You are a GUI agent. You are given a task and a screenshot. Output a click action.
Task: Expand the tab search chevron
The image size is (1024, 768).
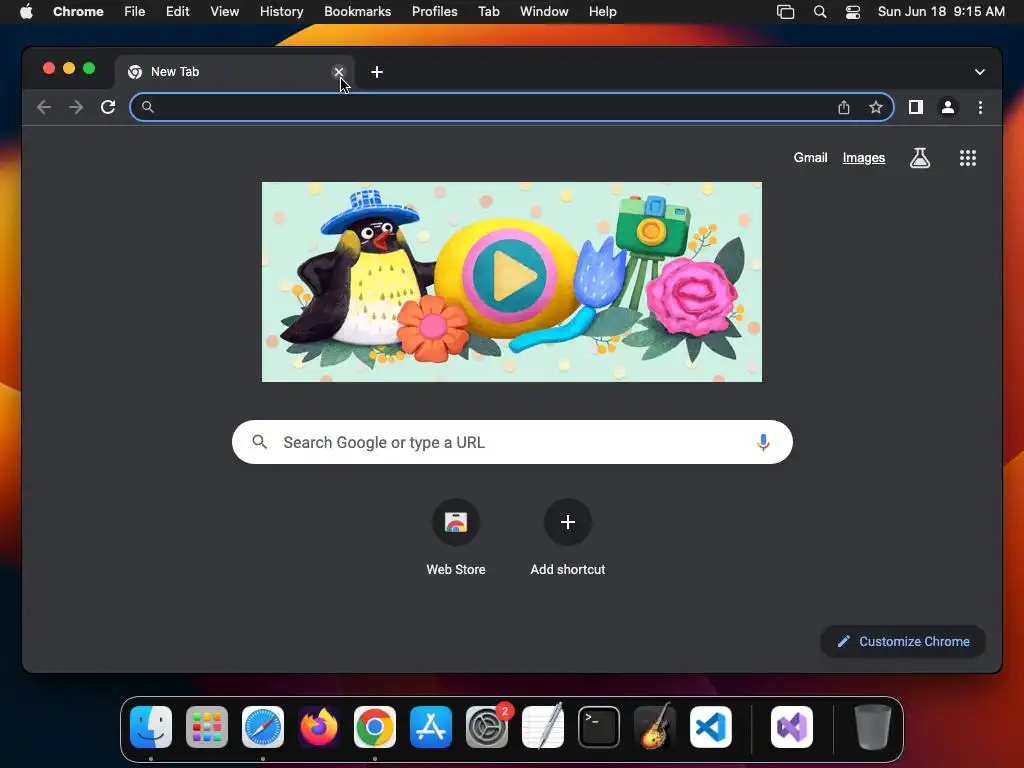tap(980, 72)
